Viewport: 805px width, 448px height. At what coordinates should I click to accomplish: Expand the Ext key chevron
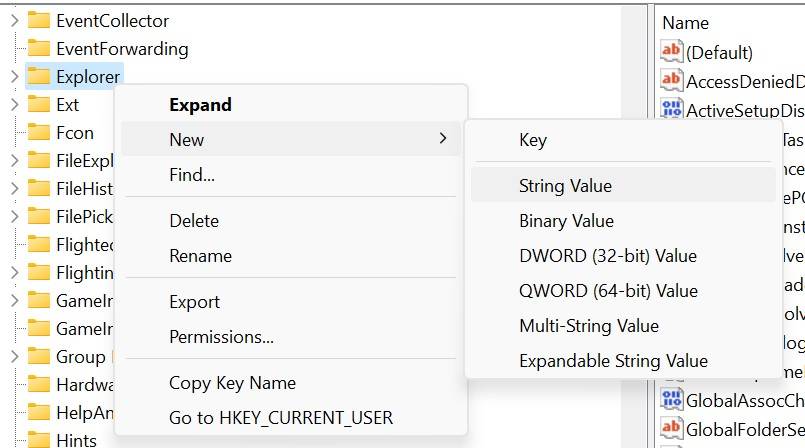(14, 105)
